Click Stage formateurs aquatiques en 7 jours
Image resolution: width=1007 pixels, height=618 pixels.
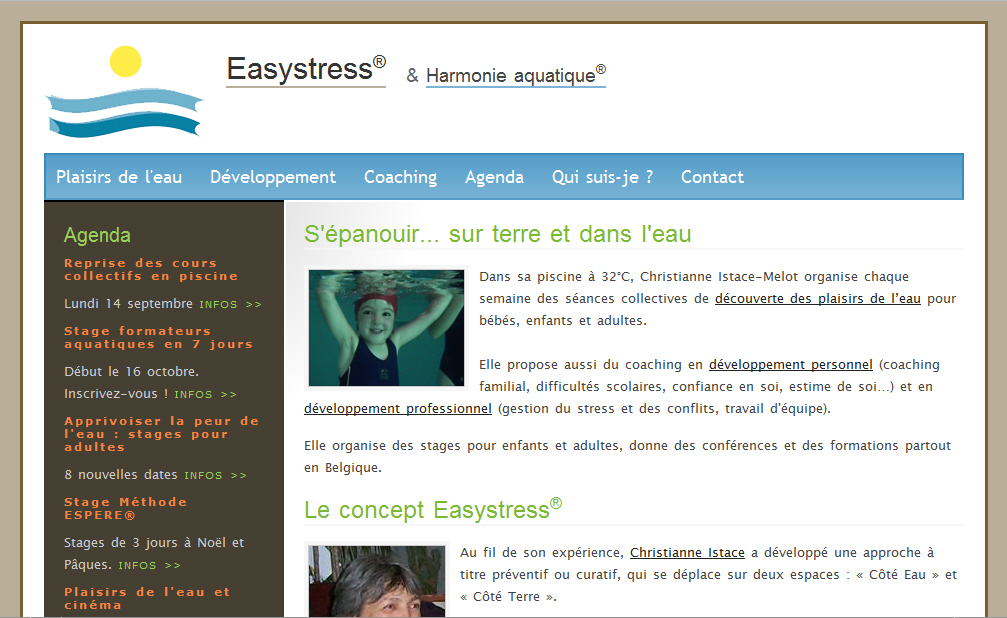coord(159,338)
